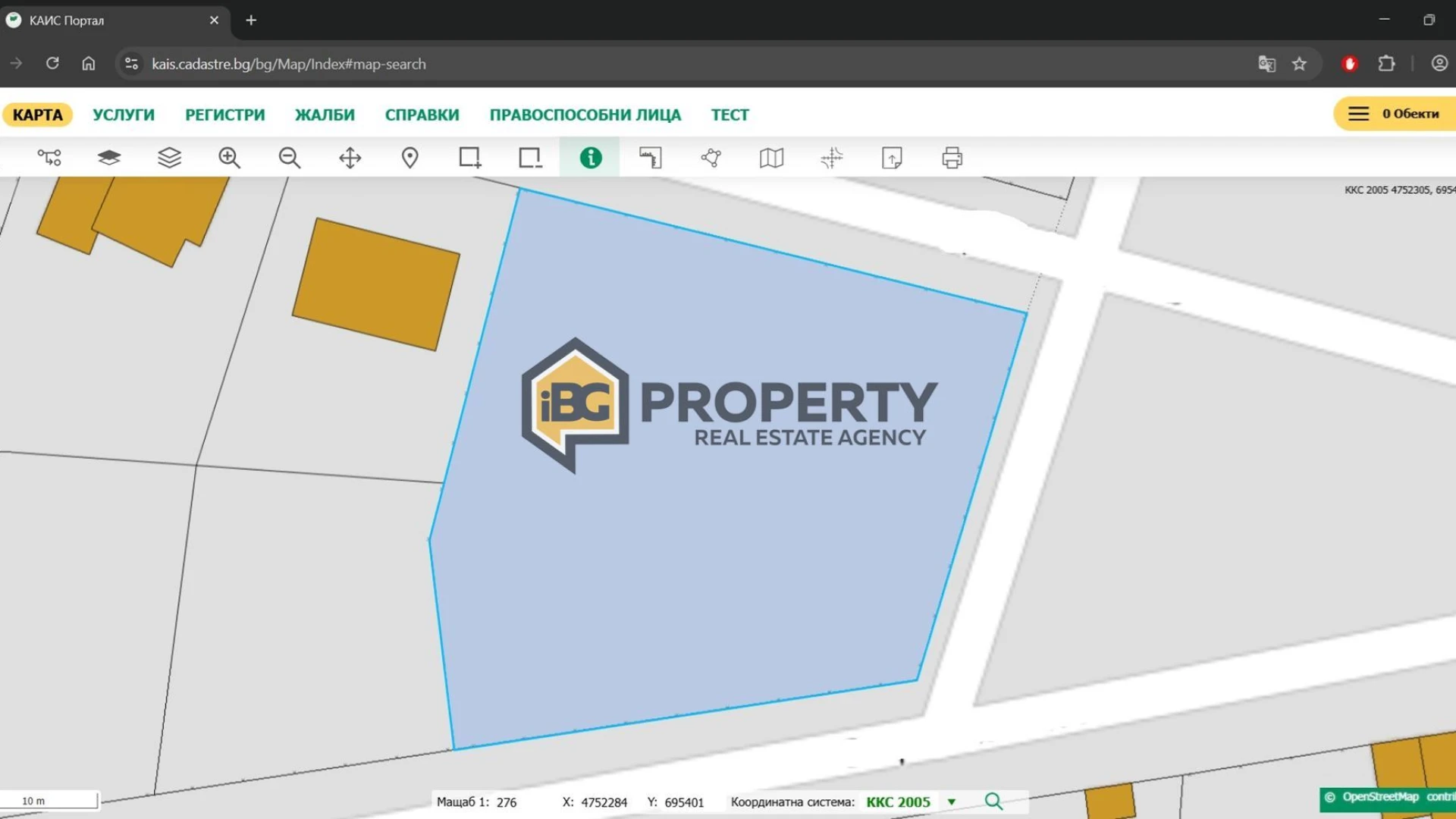Select the measure ruler corner tool
This screenshot has width=1456, height=819.
[x=651, y=158]
